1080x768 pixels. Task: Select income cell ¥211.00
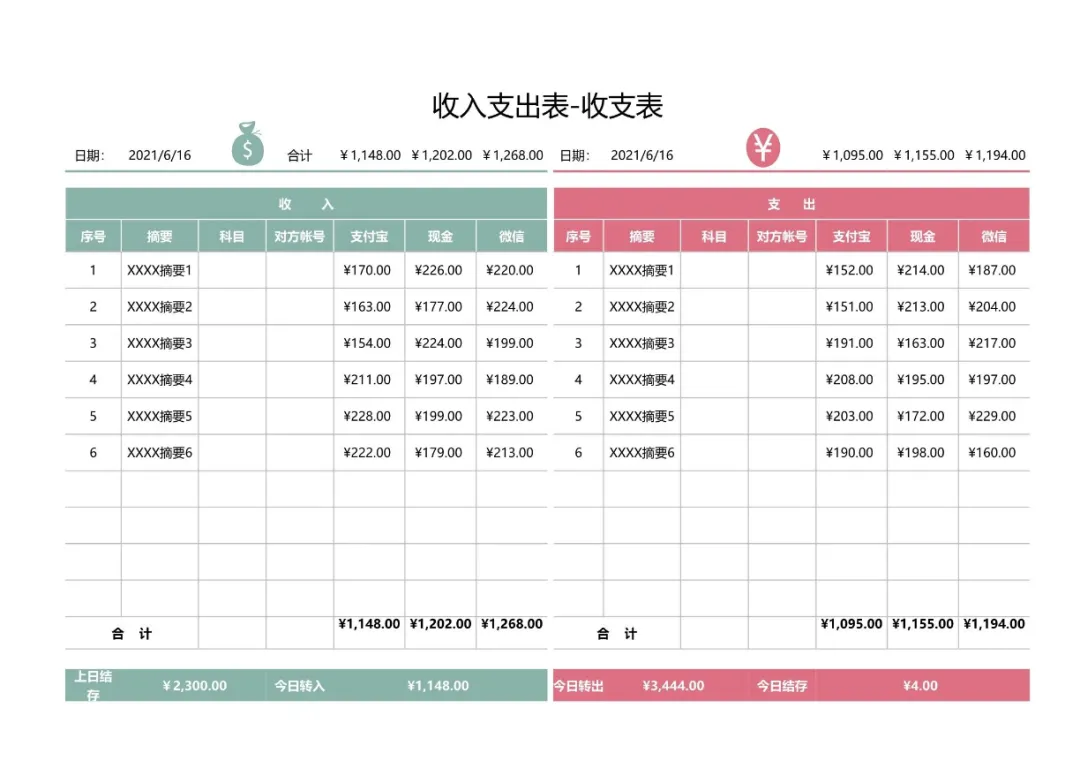[x=367, y=380]
